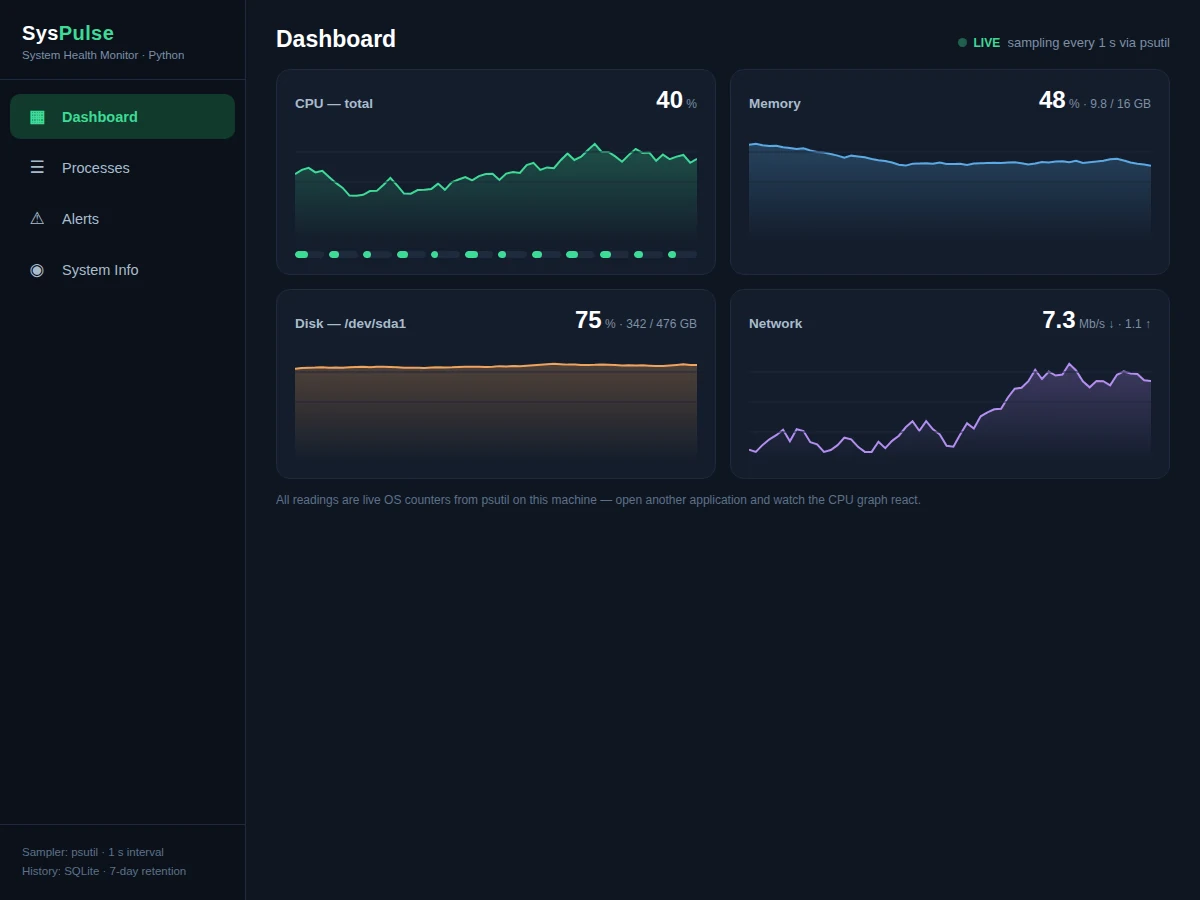Select the Dashboard nav item
This screenshot has width=1200, height=900.
pos(122,117)
